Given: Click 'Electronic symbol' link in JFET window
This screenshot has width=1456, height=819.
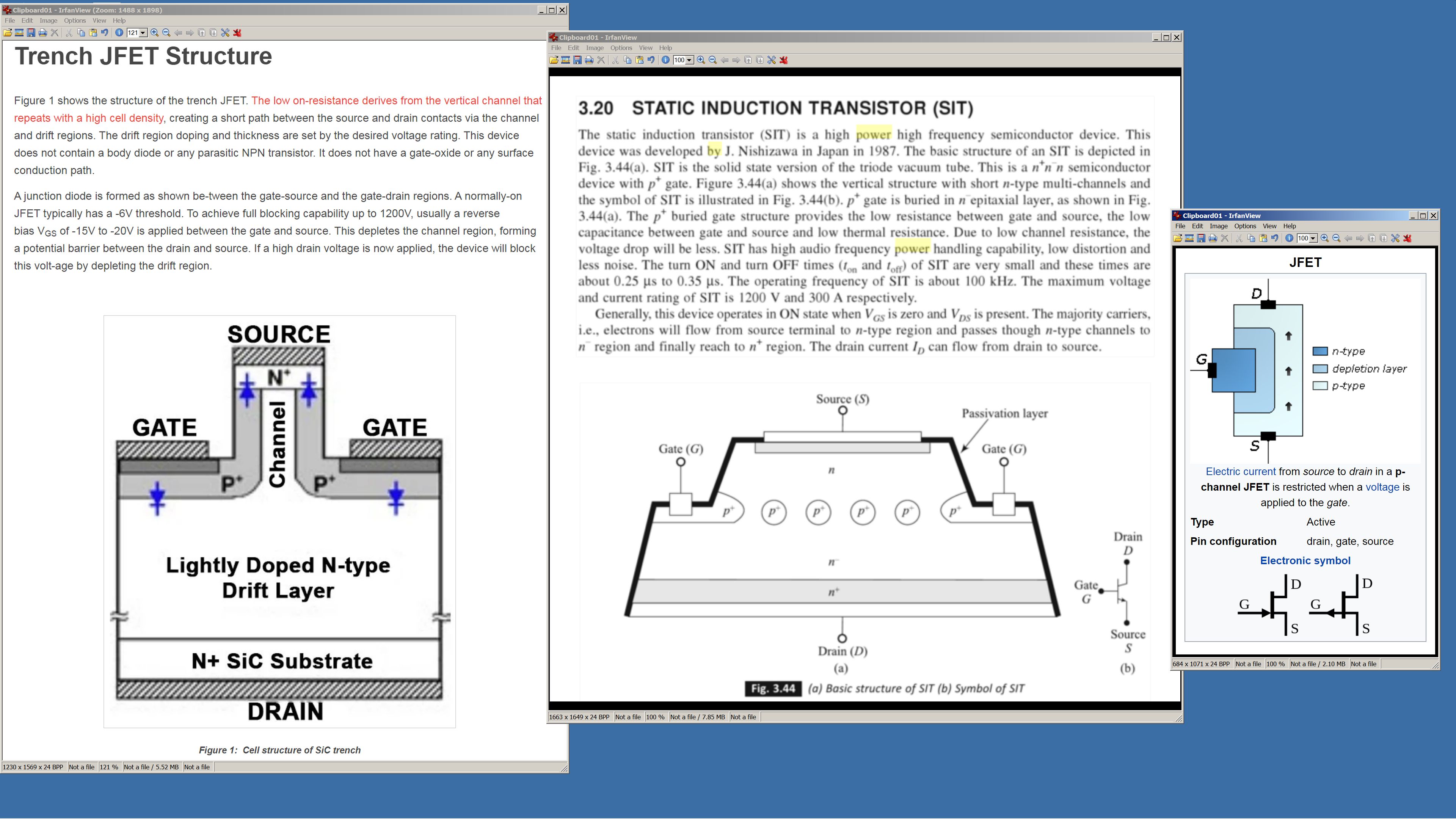Looking at the screenshot, I should 1305,561.
